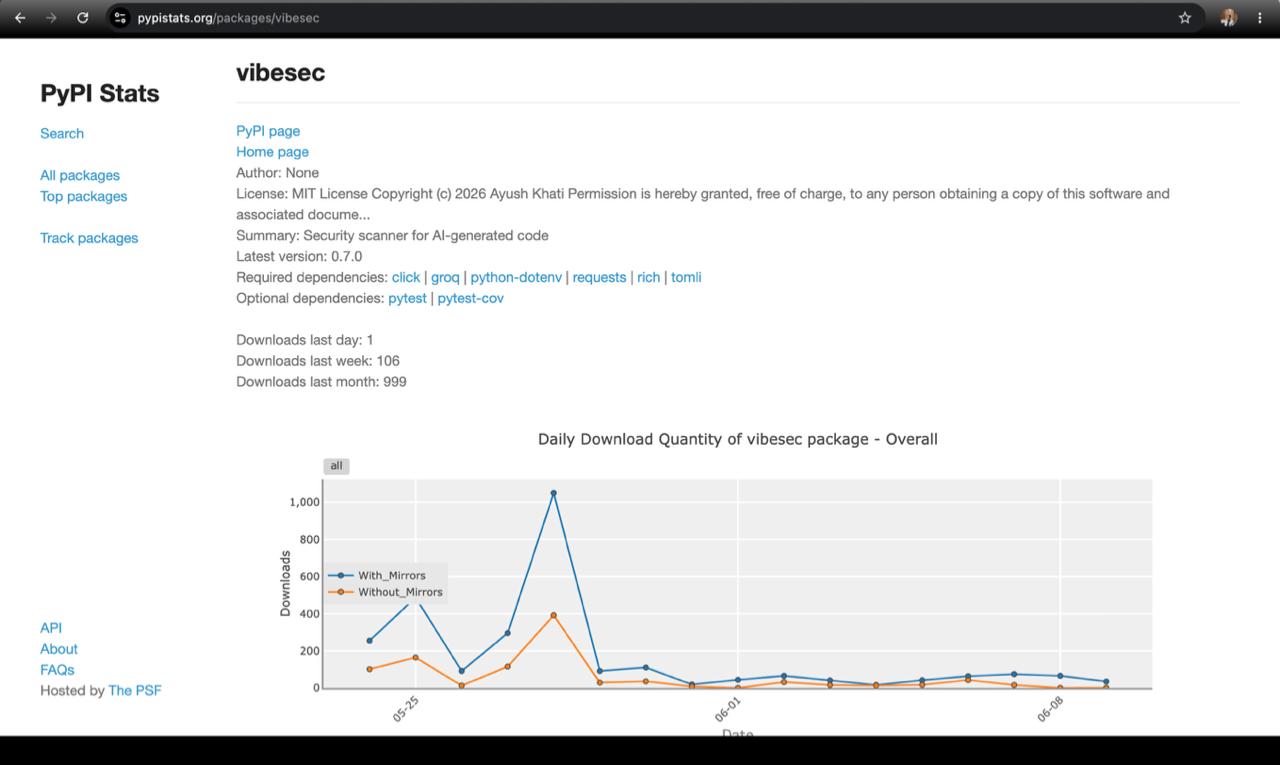This screenshot has width=1280, height=765.
Task: Bookmark this page with the star icon
Action: pos(1185,18)
